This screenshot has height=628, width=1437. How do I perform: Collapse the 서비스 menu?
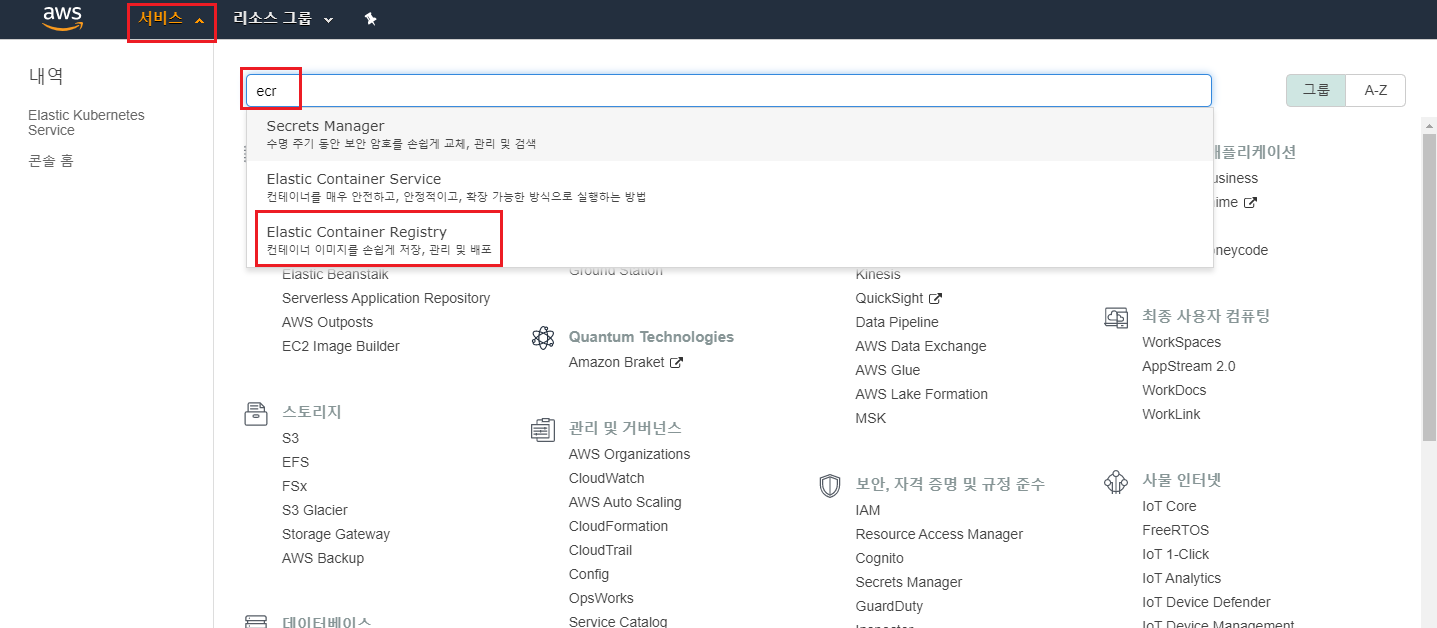coord(172,19)
